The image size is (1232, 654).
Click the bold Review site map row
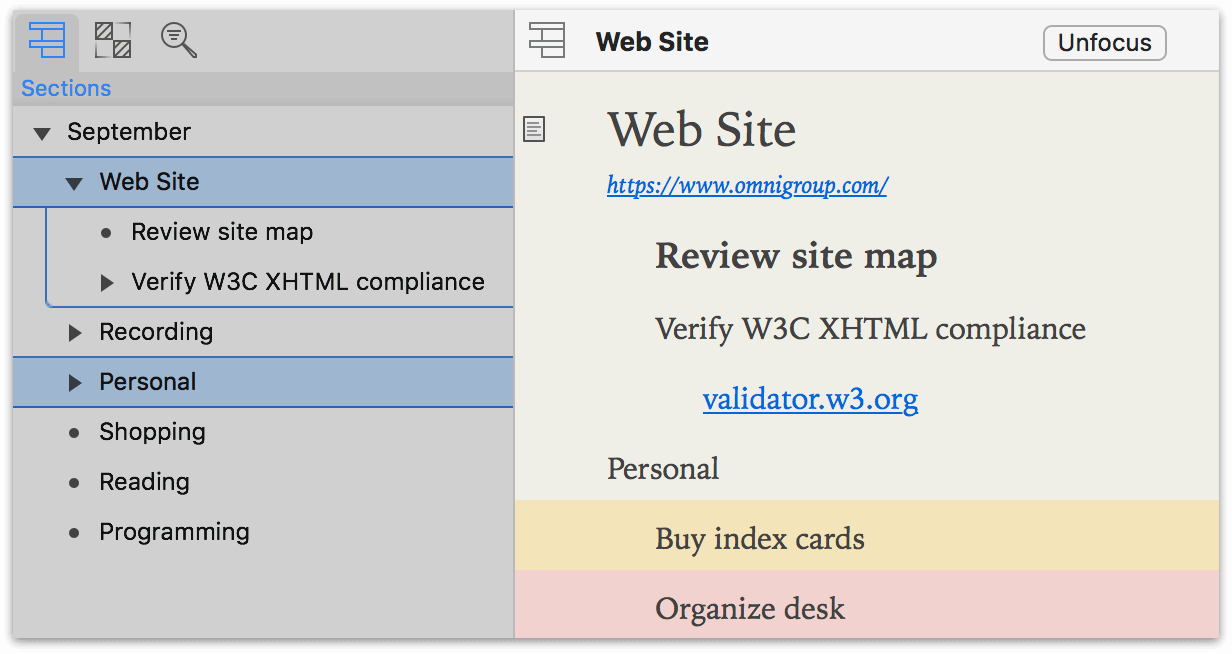tap(796, 257)
